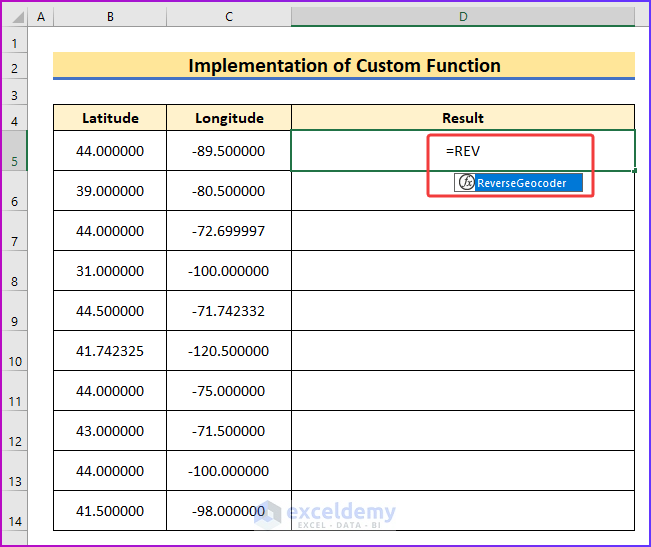The image size is (651, 547).
Task: Select row 6 header
Action: pyautogui.click(x=15, y=190)
